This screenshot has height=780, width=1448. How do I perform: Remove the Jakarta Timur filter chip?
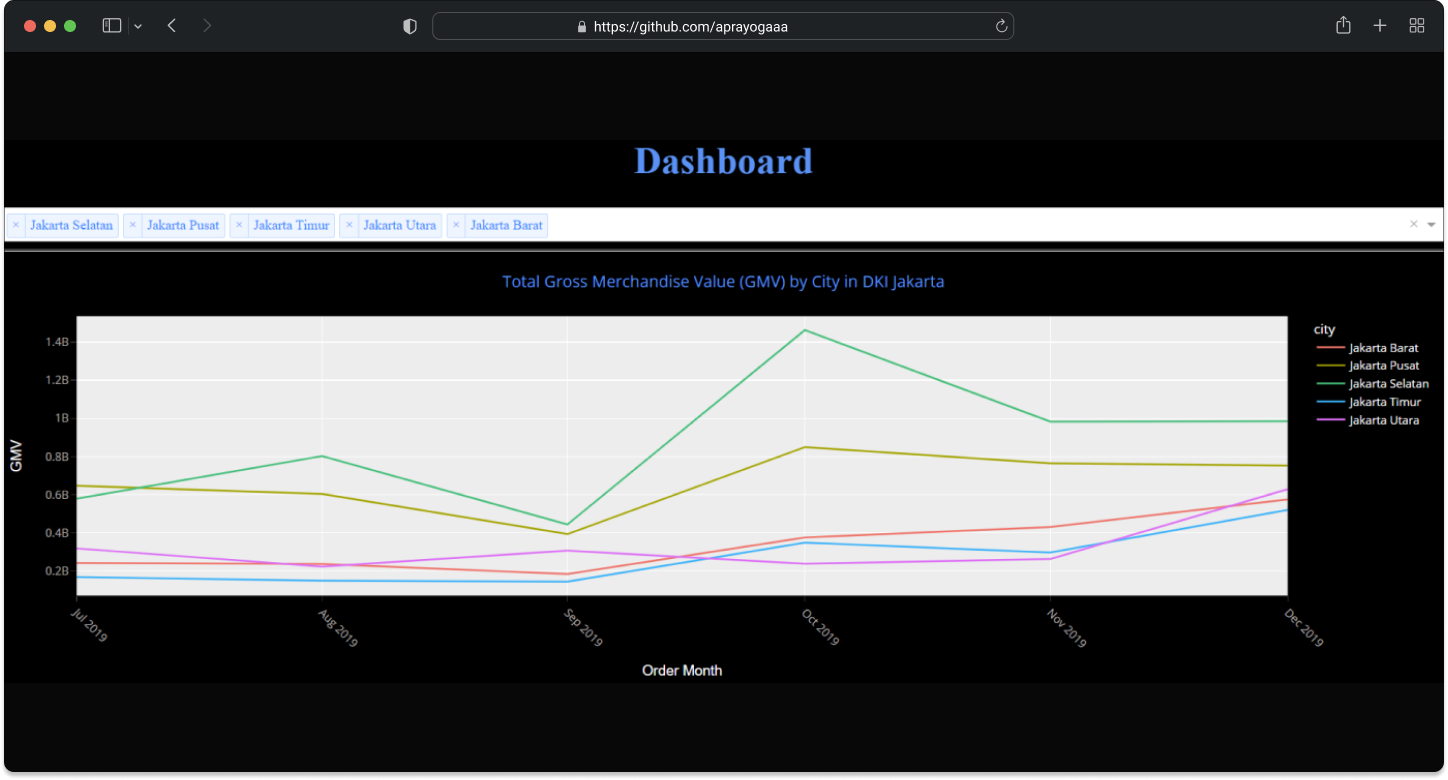pos(239,225)
